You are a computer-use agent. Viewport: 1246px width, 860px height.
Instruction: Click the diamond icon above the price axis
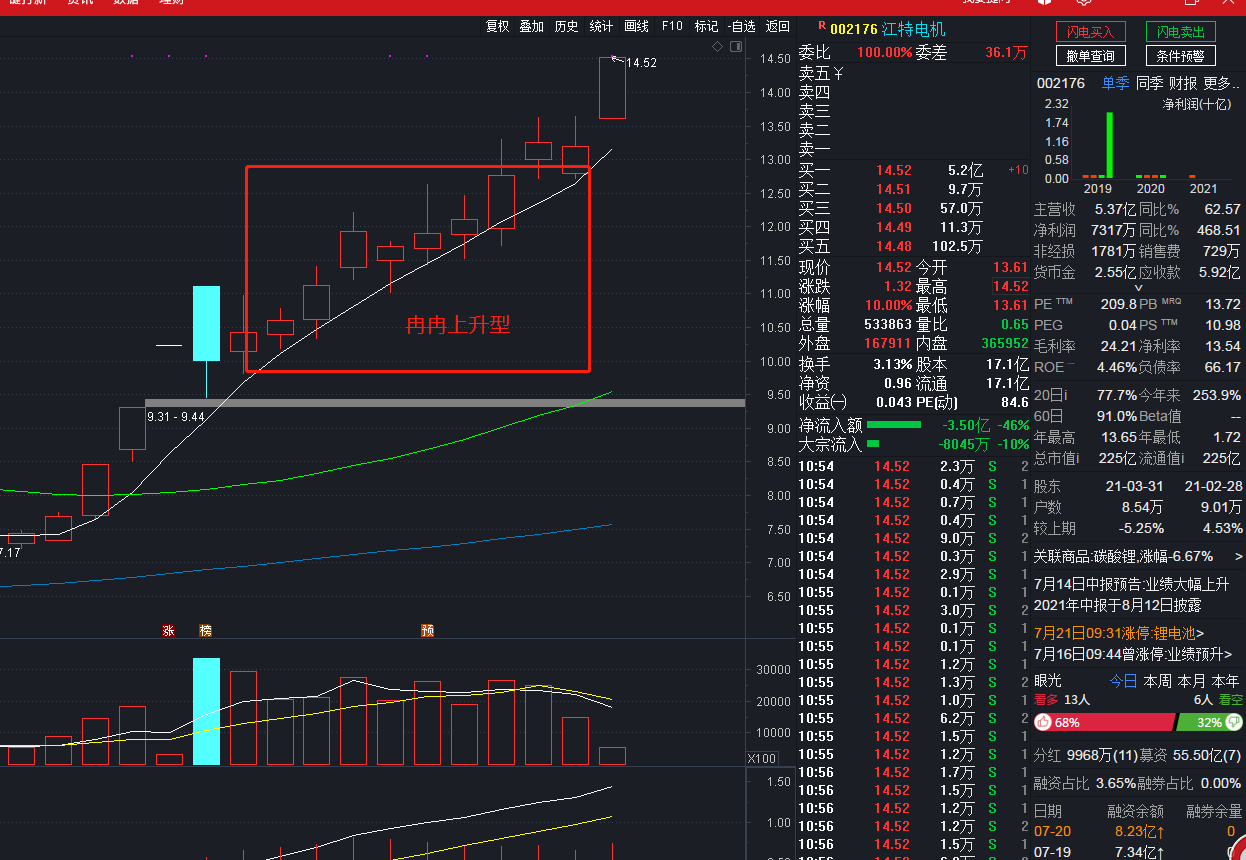pyautogui.click(x=717, y=47)
